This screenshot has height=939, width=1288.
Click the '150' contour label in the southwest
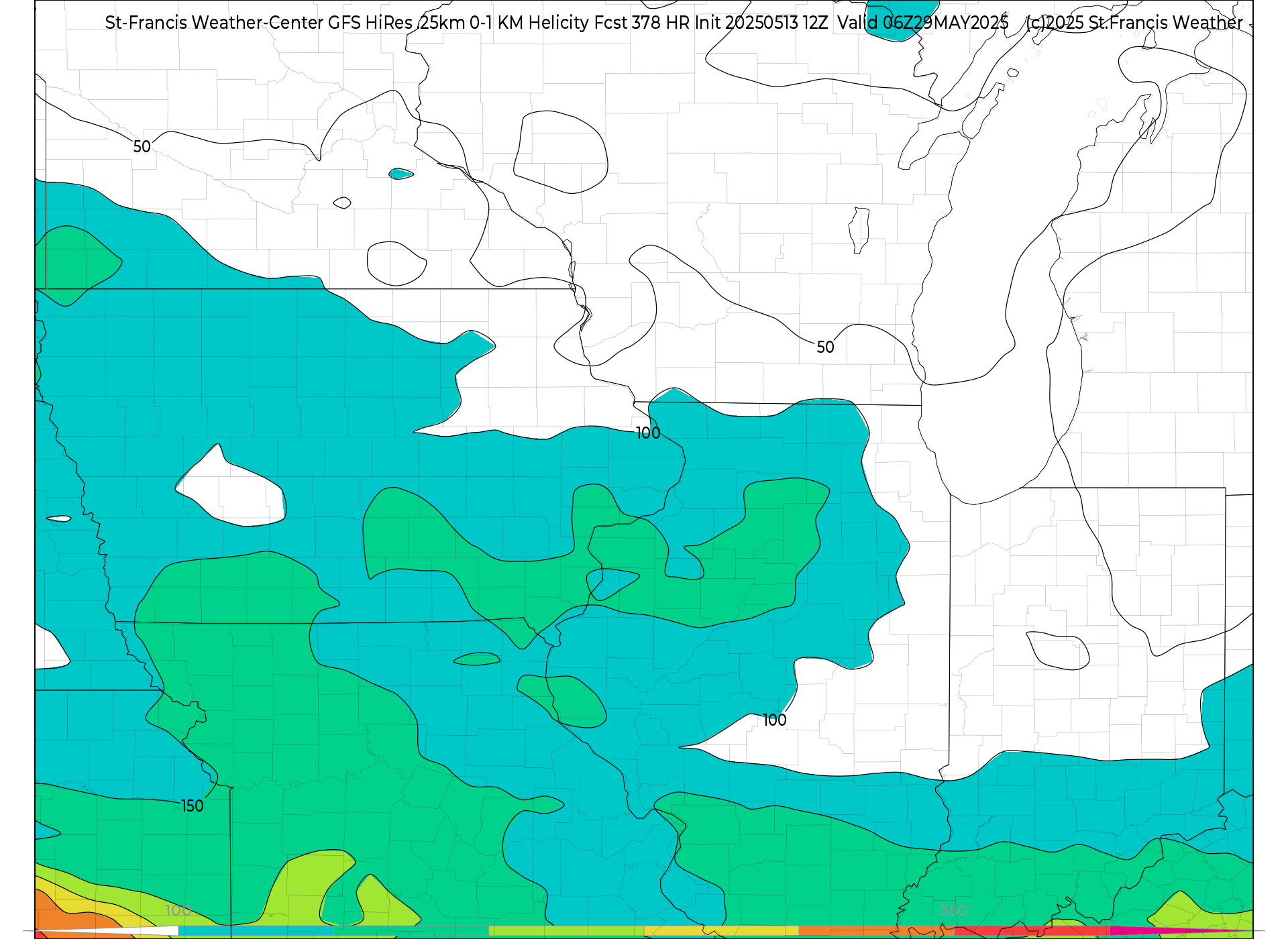[x=193, y=806]
